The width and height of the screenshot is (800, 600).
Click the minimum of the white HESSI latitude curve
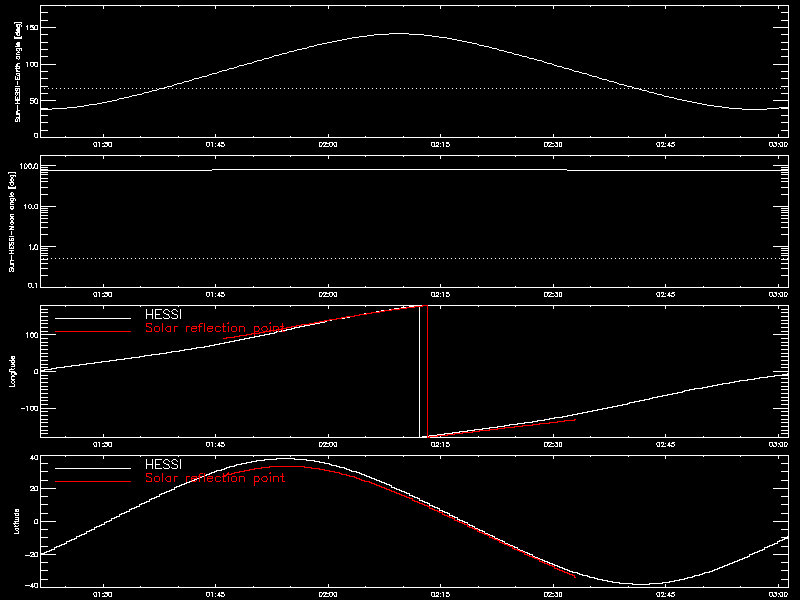641,584
